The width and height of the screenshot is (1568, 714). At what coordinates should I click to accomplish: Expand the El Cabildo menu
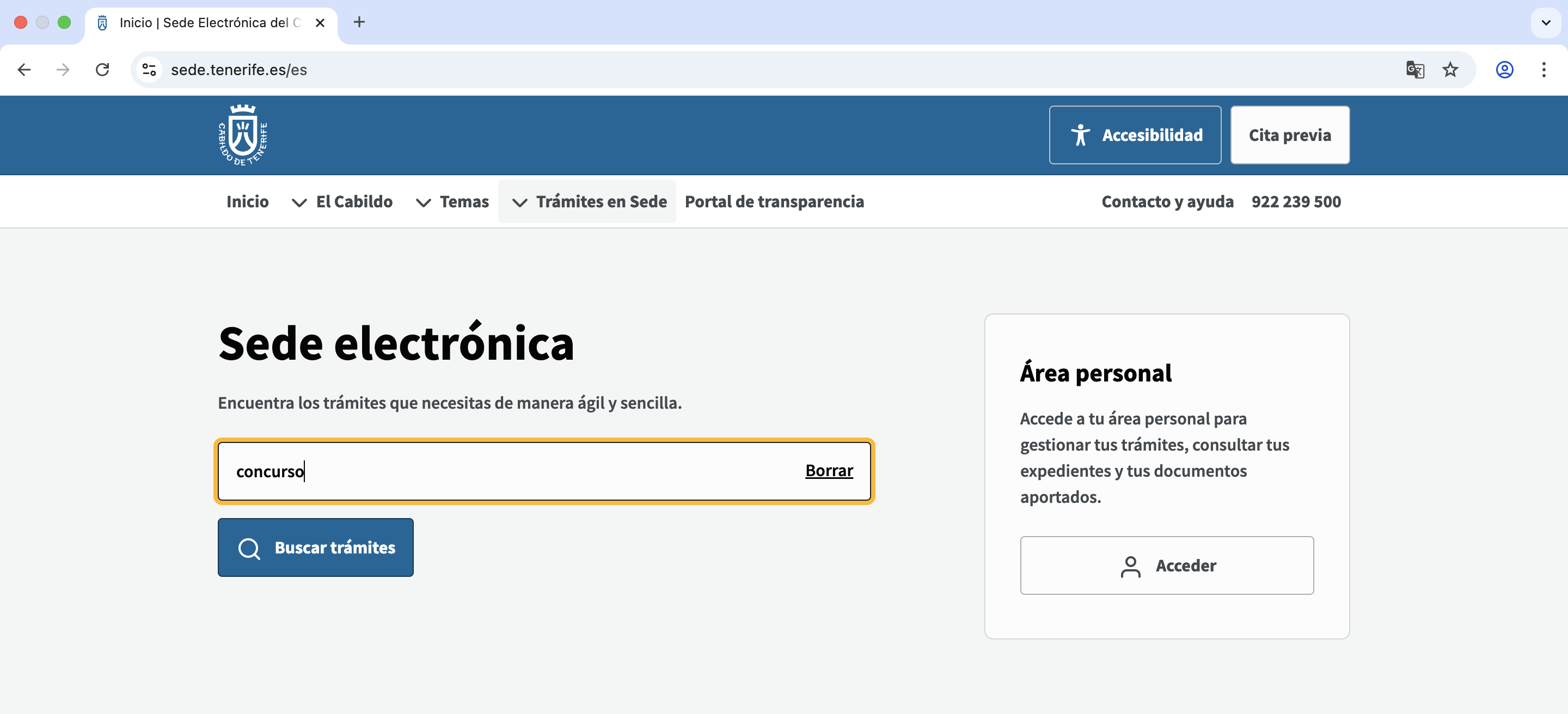tap(342, 202)
